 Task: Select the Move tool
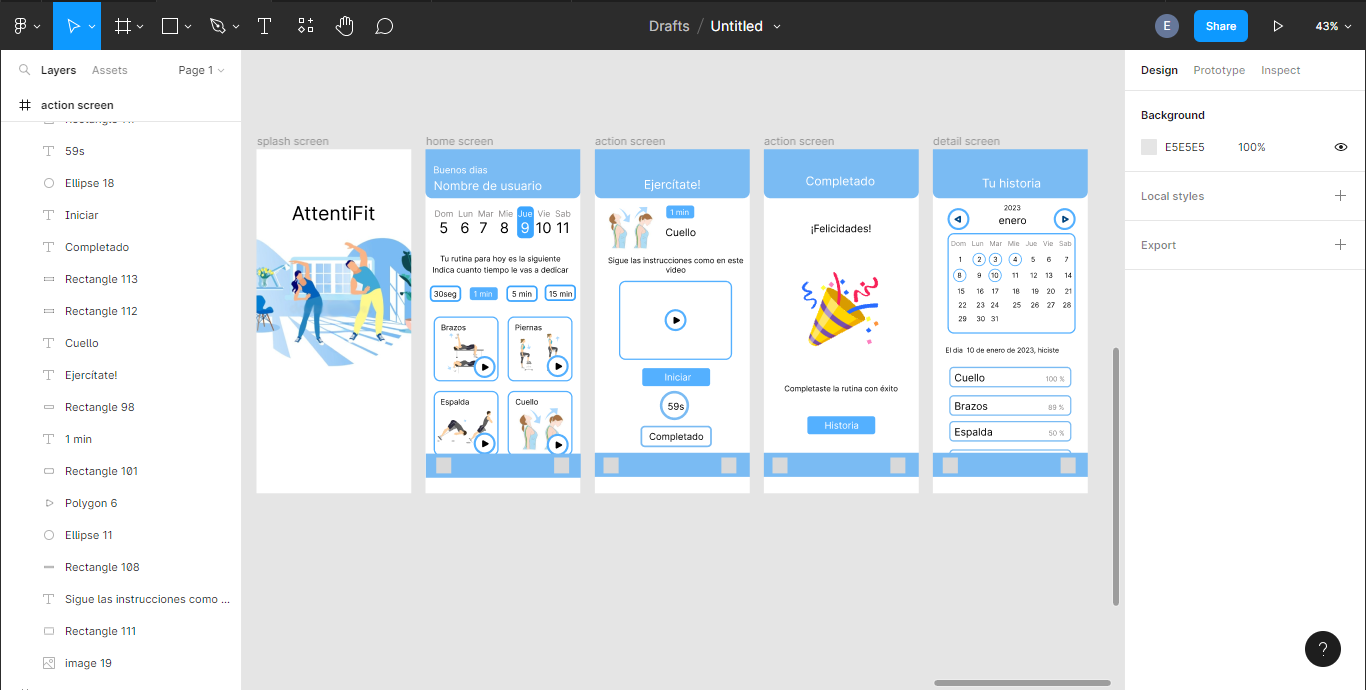[x=75, y=25]
